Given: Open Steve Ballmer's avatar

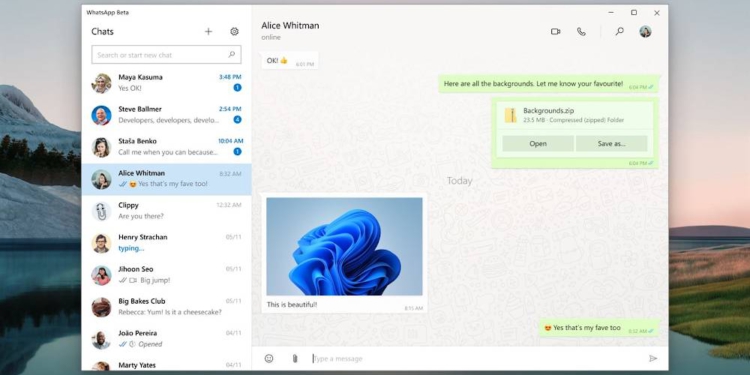Looking at the screenshot, I should click(x=101, y=115).
